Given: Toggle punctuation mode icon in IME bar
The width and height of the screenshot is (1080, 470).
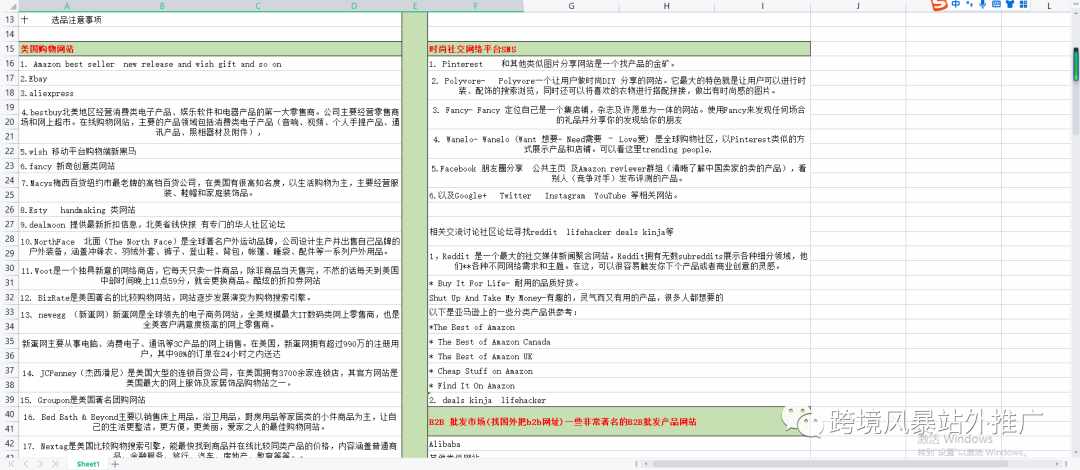Looking at the screenshot, I should pos(969,4).
